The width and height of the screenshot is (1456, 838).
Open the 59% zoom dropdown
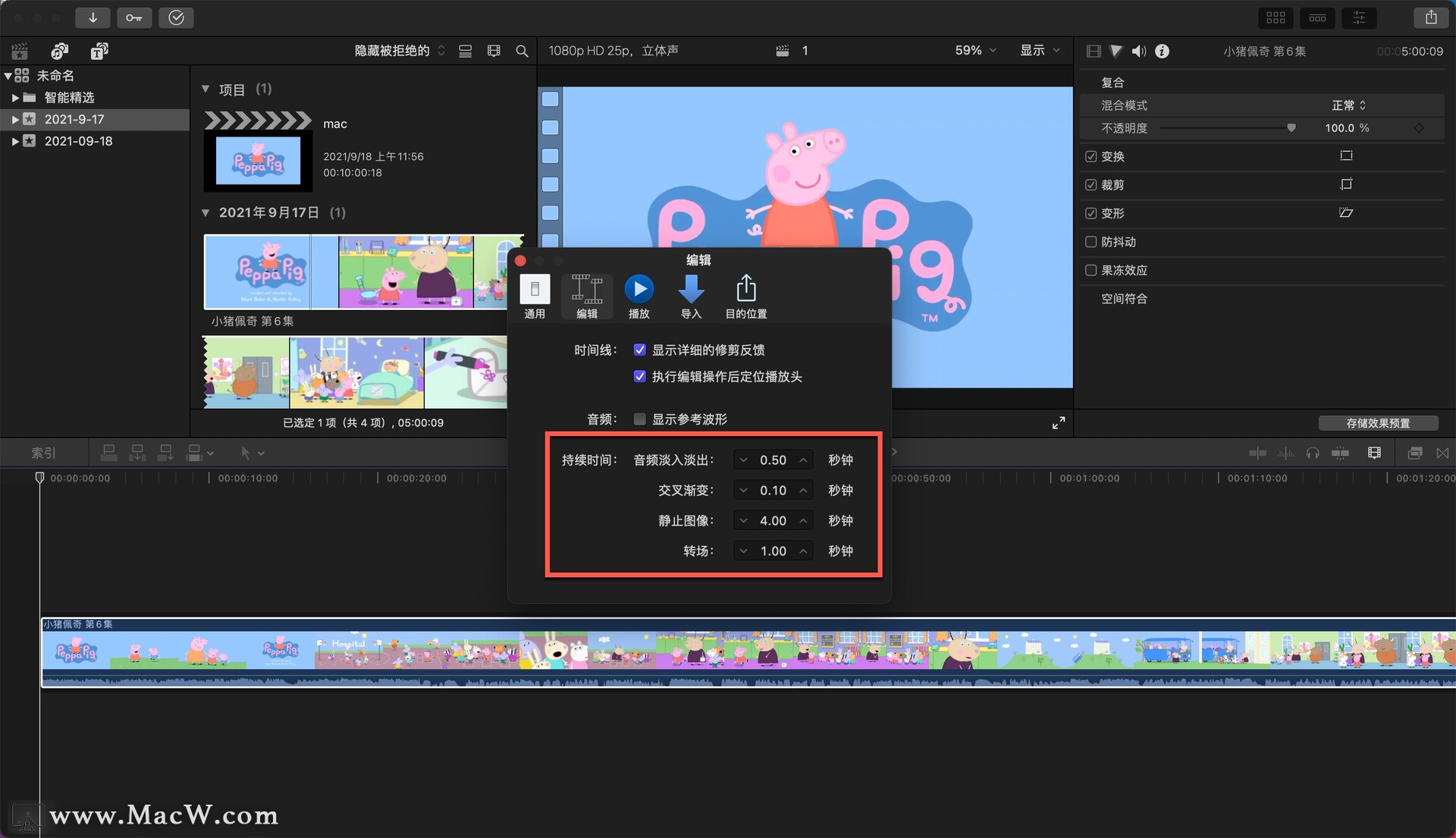click(x=975, y=50)
